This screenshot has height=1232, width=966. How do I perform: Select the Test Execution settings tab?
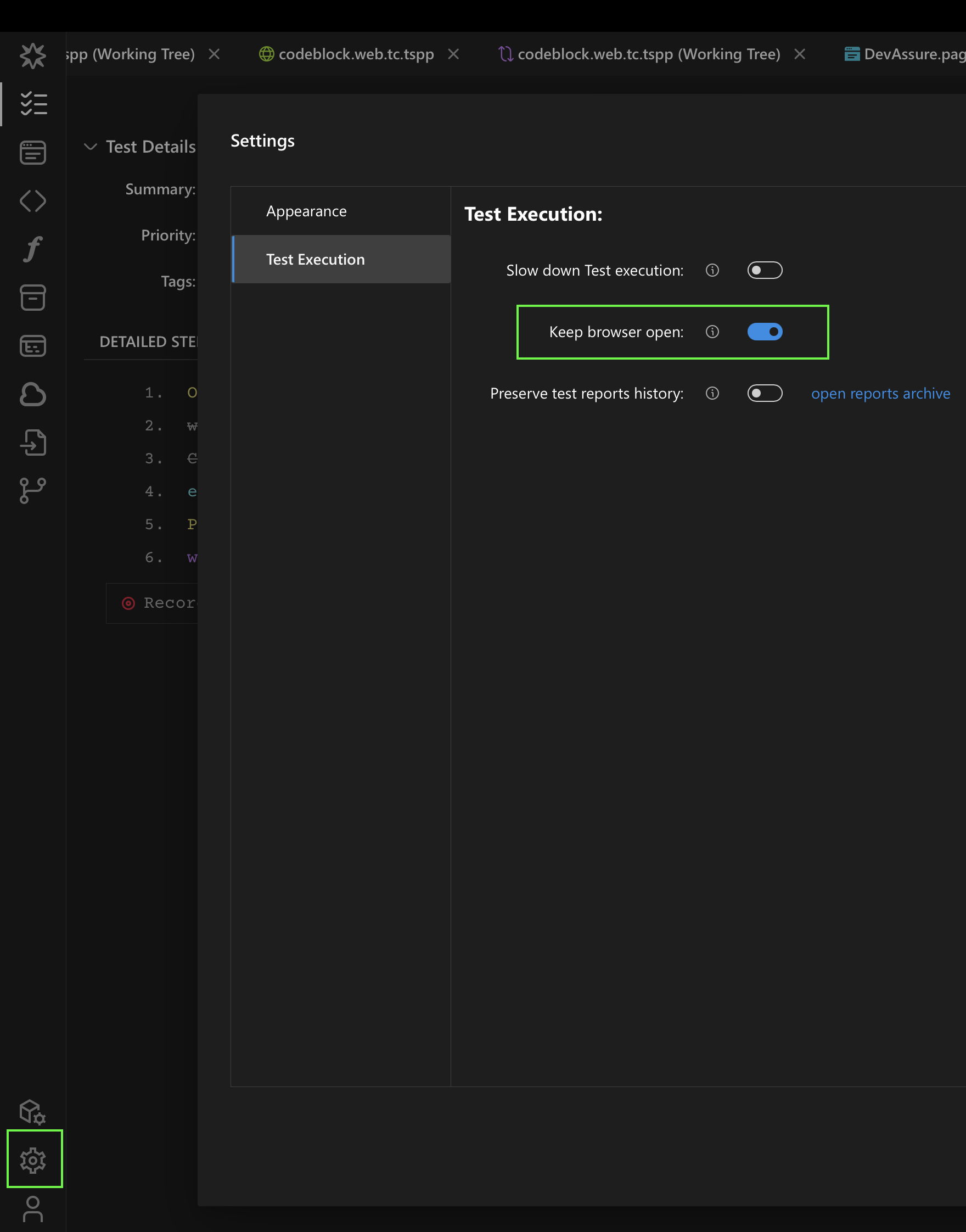pos(315,260)
